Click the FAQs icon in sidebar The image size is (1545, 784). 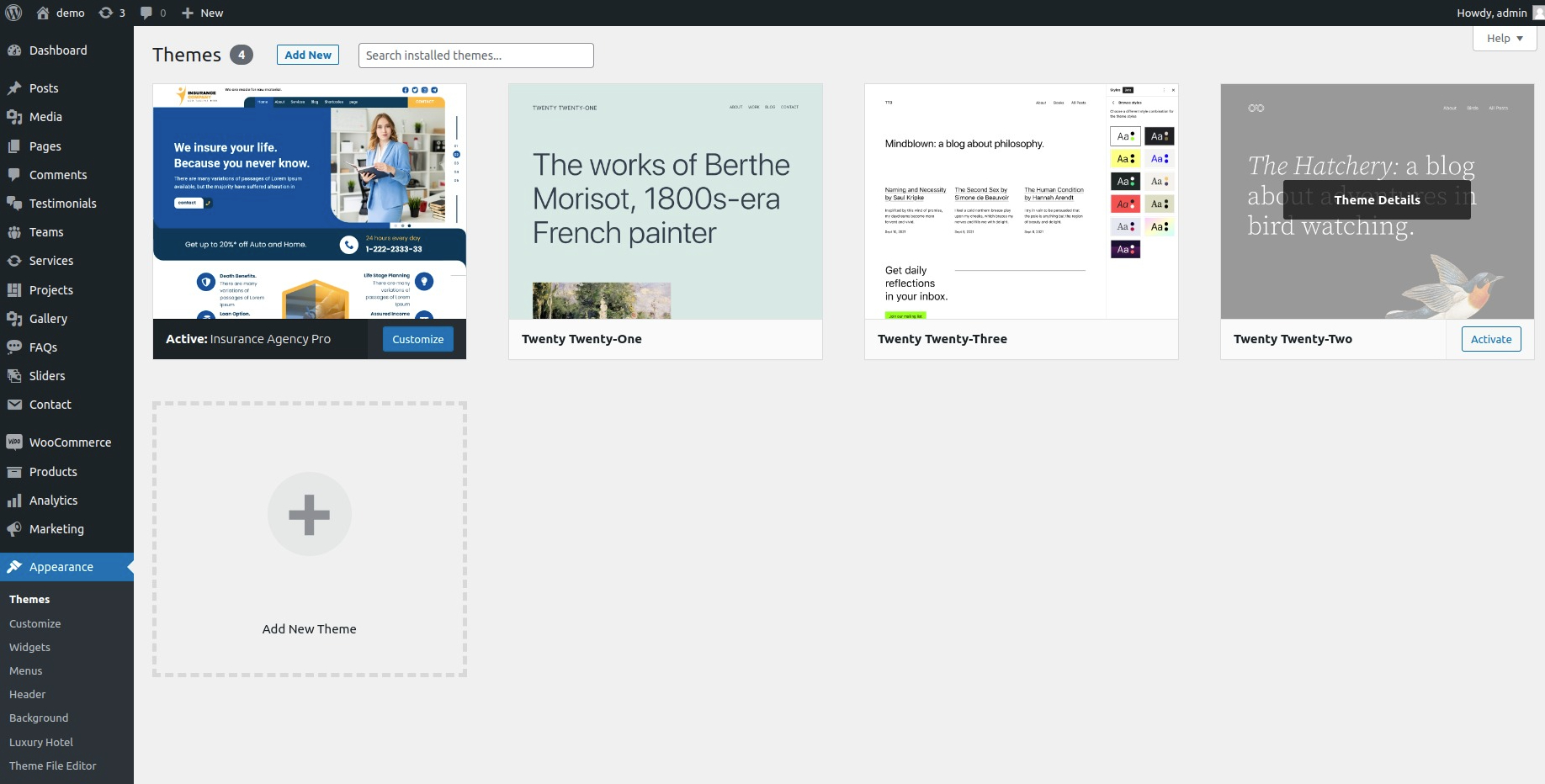(x=14, y=347)
